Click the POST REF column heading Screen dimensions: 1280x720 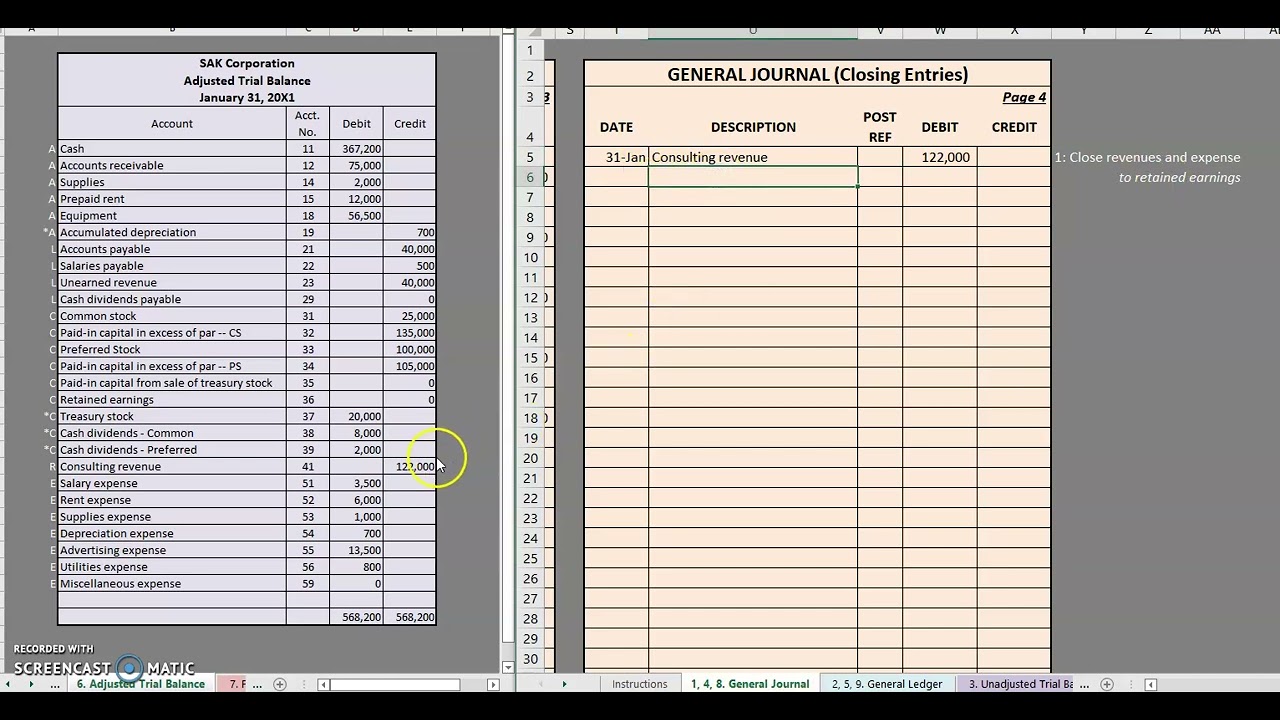coord(880,127)
